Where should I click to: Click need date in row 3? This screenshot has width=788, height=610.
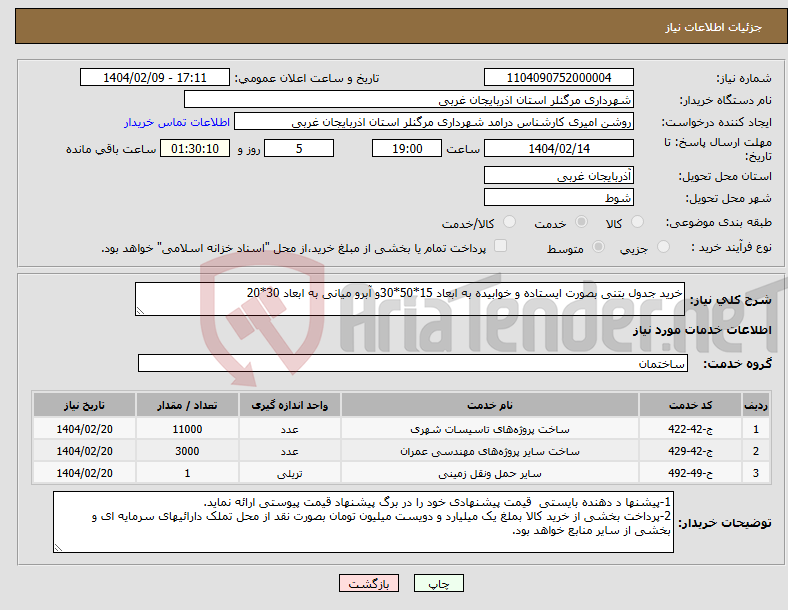click(x=84, y=473)
